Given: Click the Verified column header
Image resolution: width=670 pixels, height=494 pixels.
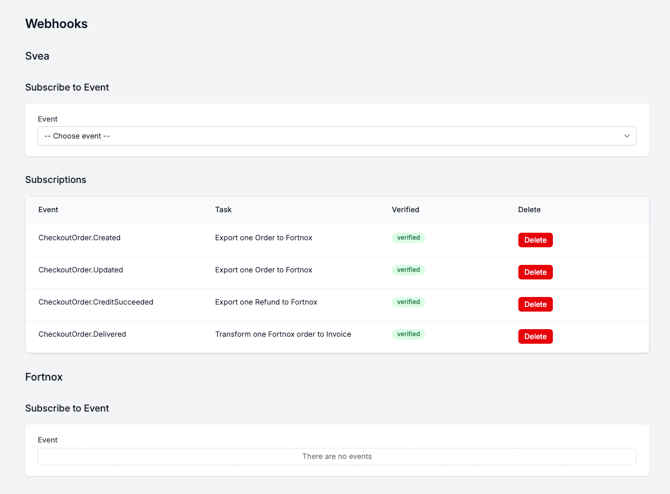Looking at the screenshot, I should [405, 210].
